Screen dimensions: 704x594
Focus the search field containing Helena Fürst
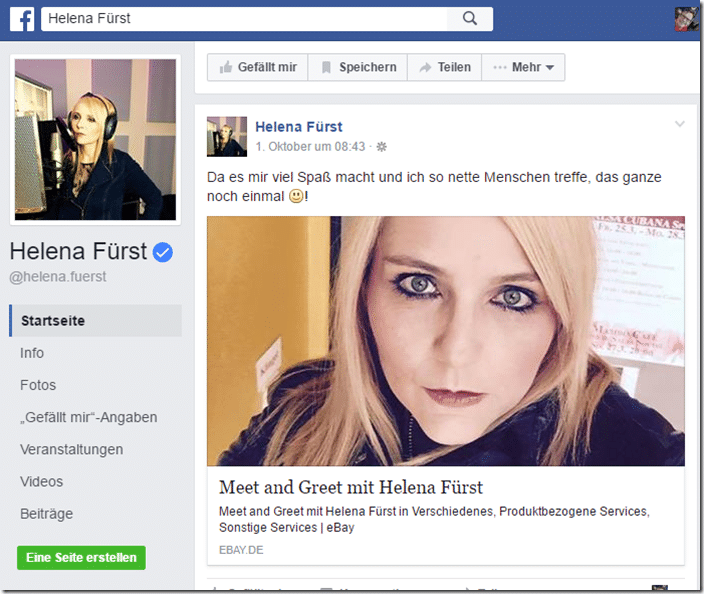click(244, 19)
